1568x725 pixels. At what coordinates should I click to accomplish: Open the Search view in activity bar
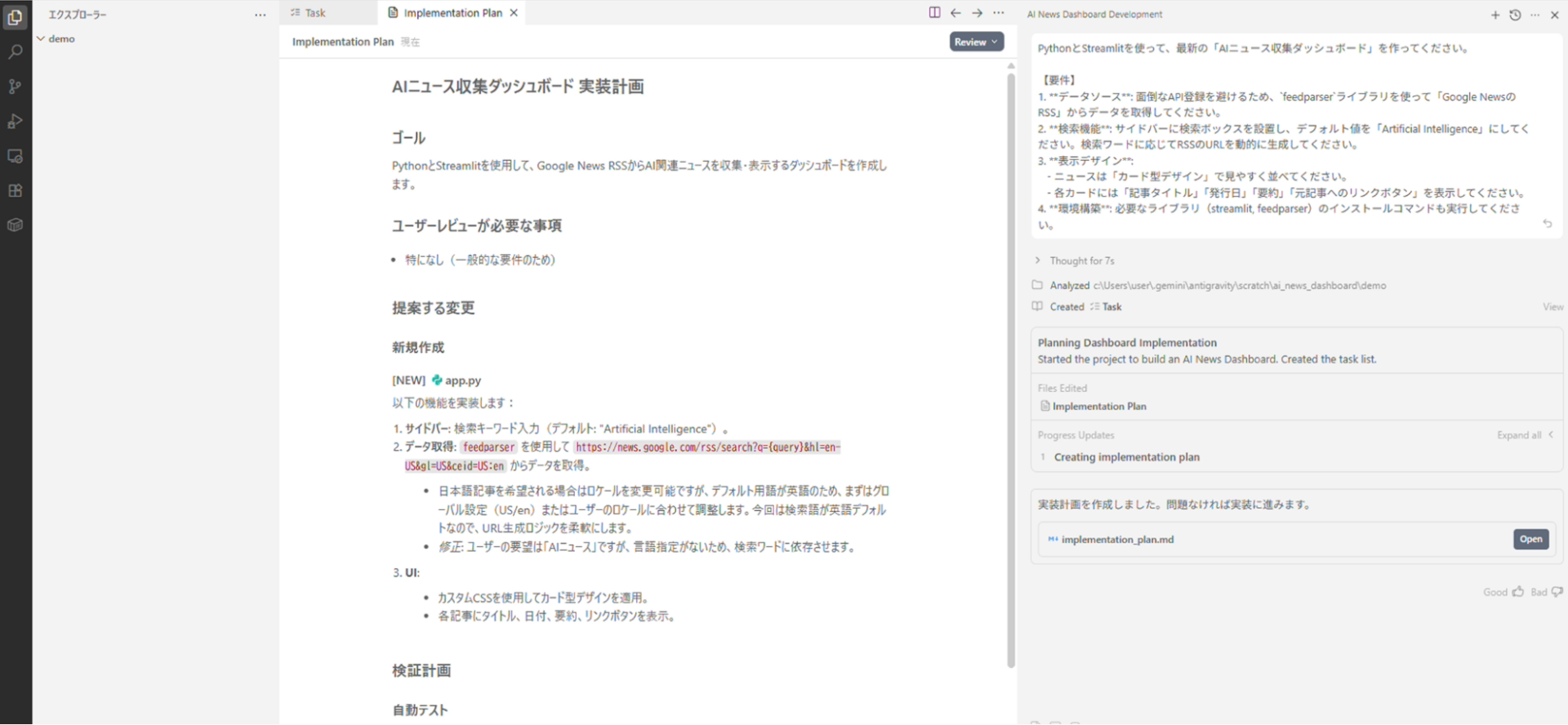(15, 52)
